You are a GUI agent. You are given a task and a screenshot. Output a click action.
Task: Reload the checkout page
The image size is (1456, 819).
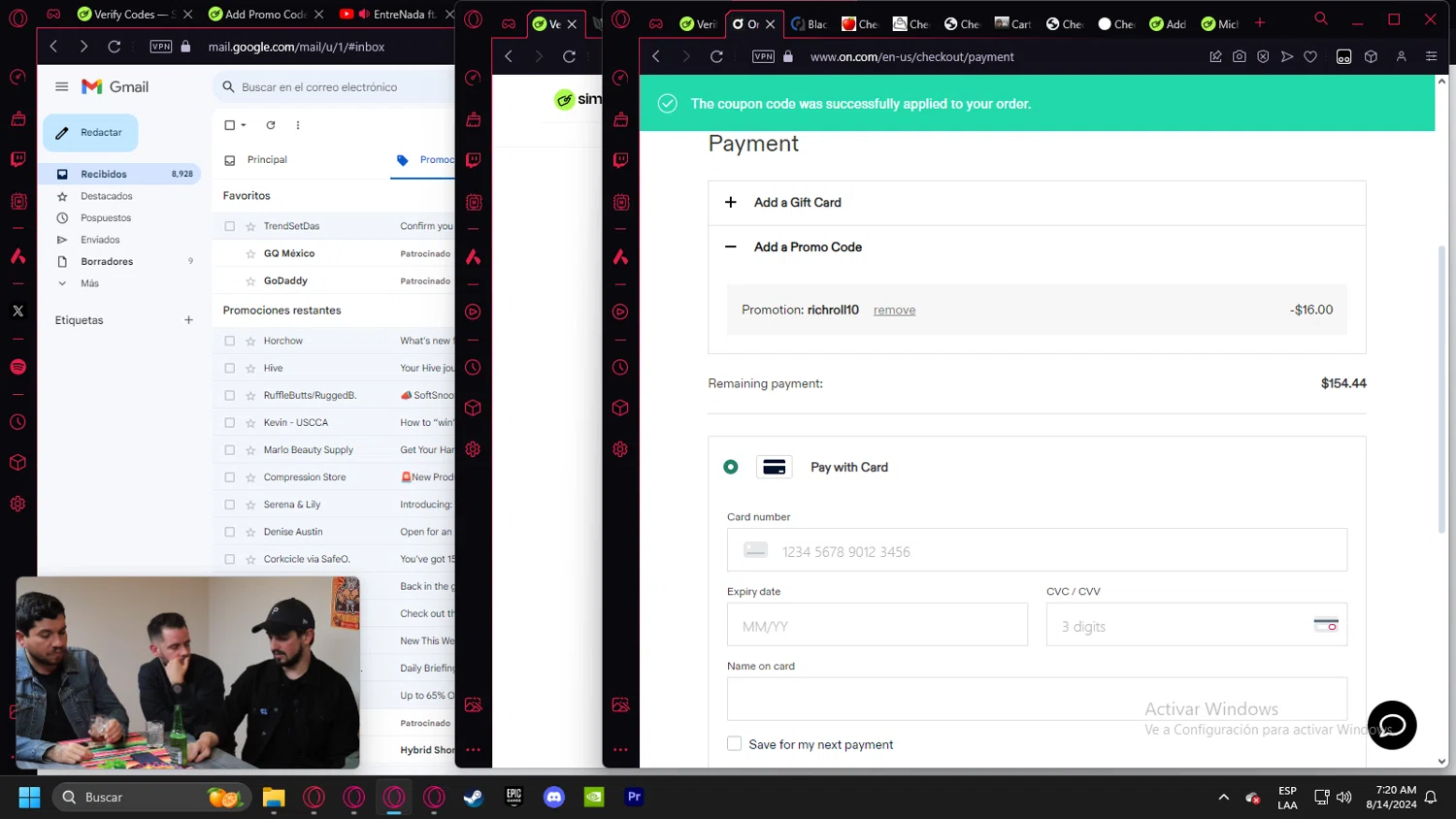click(716, 57)
